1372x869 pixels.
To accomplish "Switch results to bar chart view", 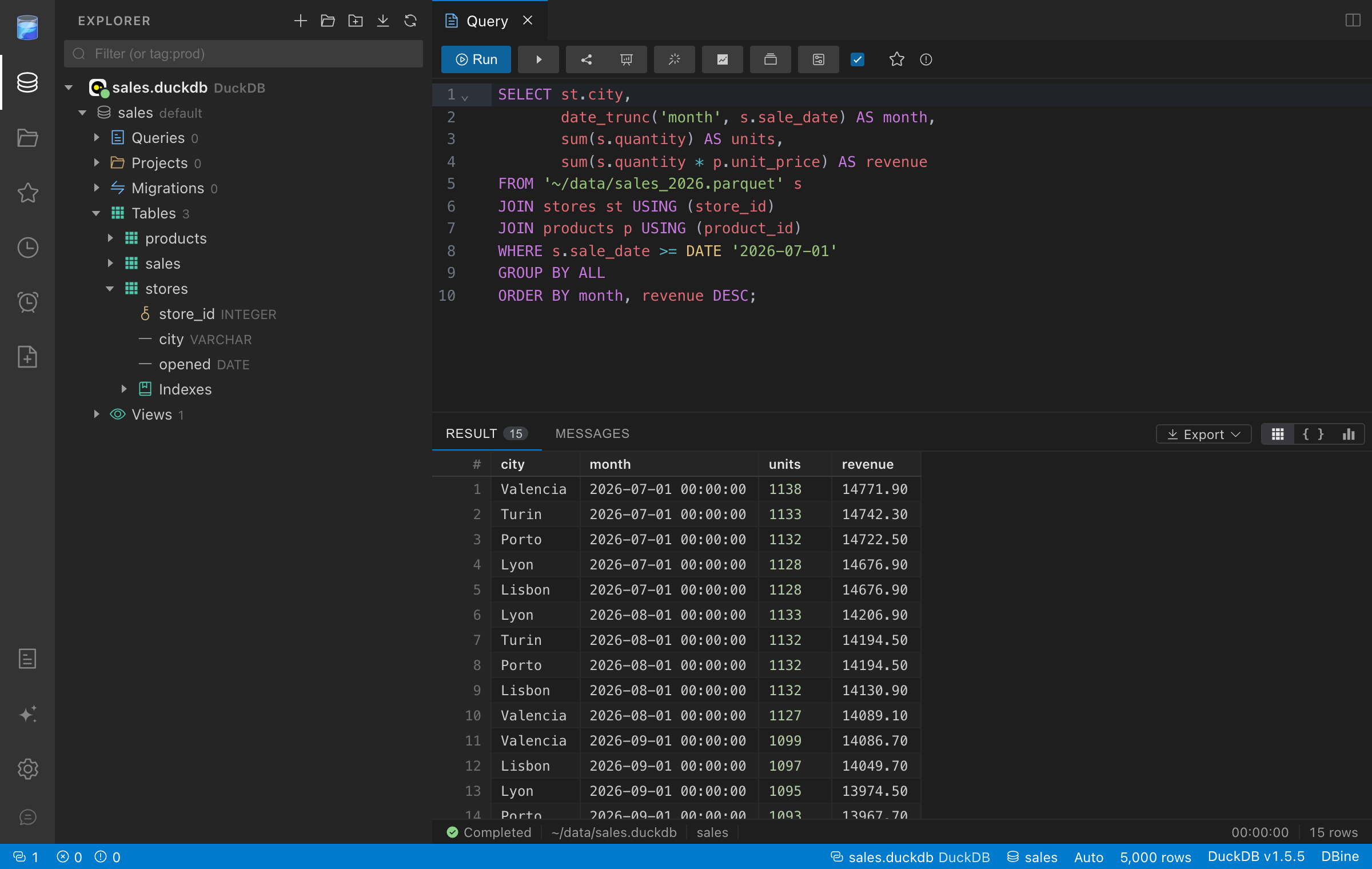I will click(x=1348, y=434).
